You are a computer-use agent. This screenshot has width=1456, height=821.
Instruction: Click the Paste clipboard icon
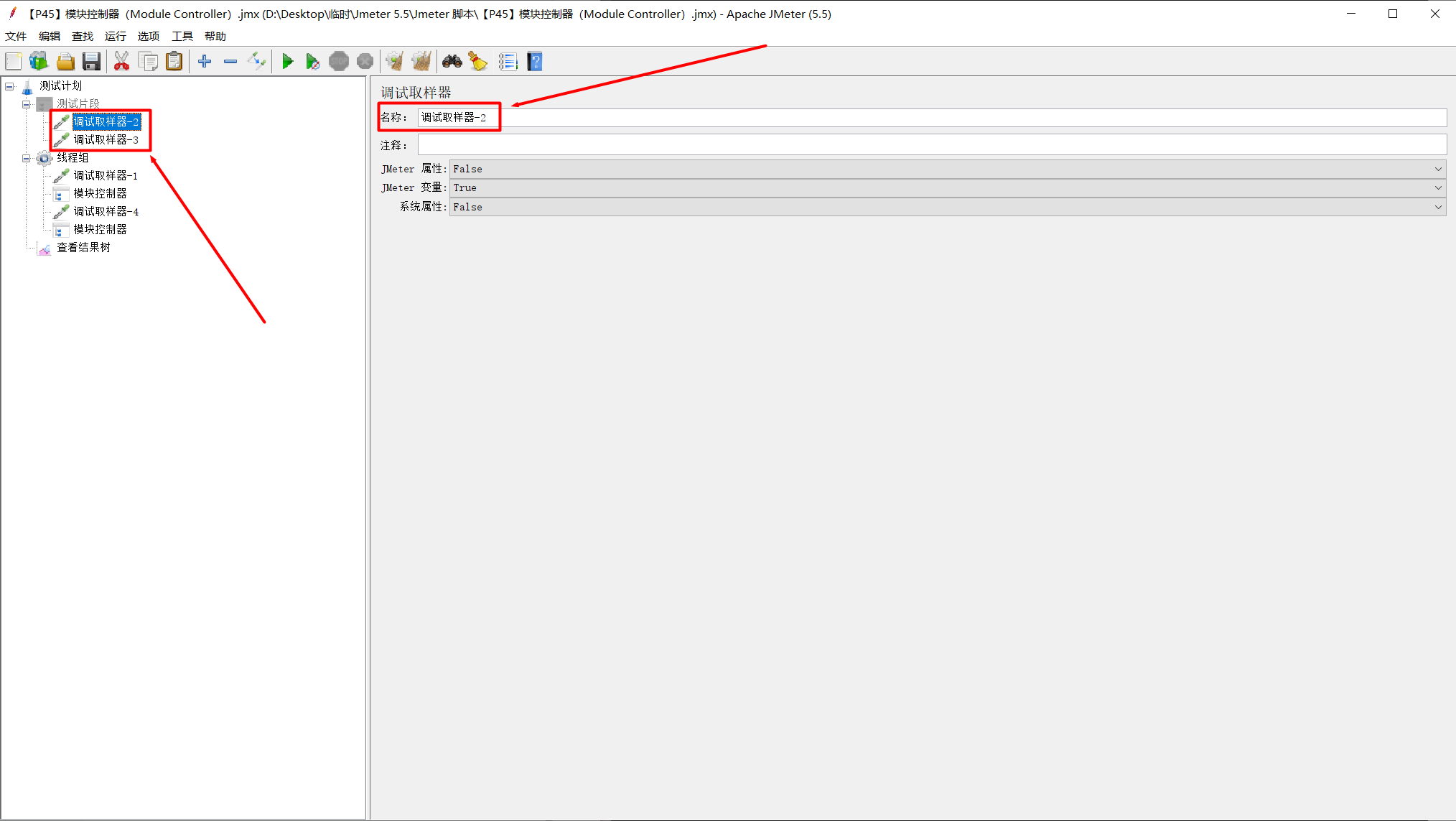tap(174, 62)
